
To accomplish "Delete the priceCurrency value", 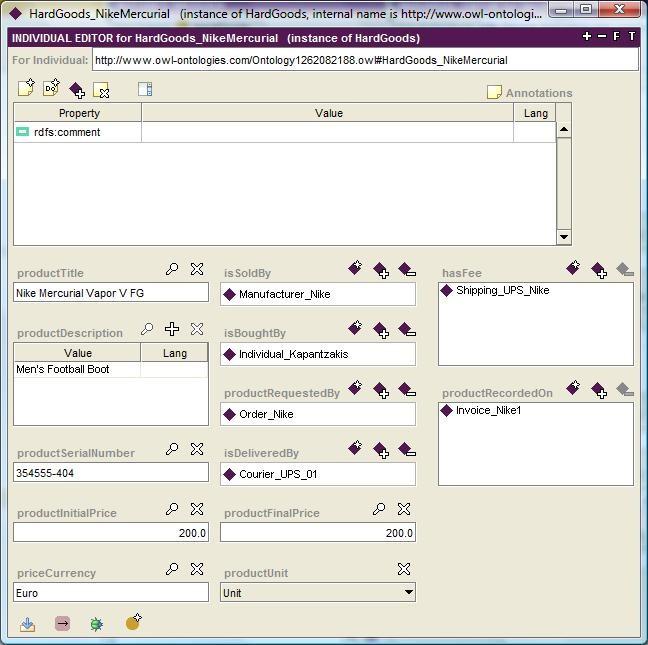I will click(x=197, y=569).
